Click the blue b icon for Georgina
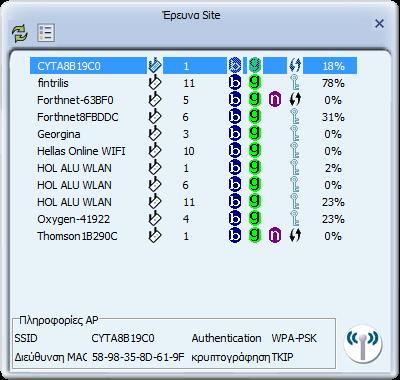 click(235, 134)
